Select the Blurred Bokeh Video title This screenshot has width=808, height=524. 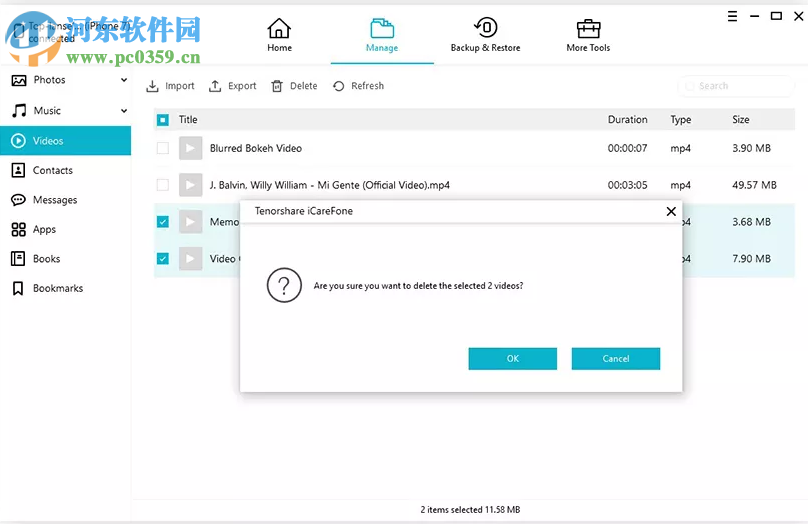(x=256, y=148)
